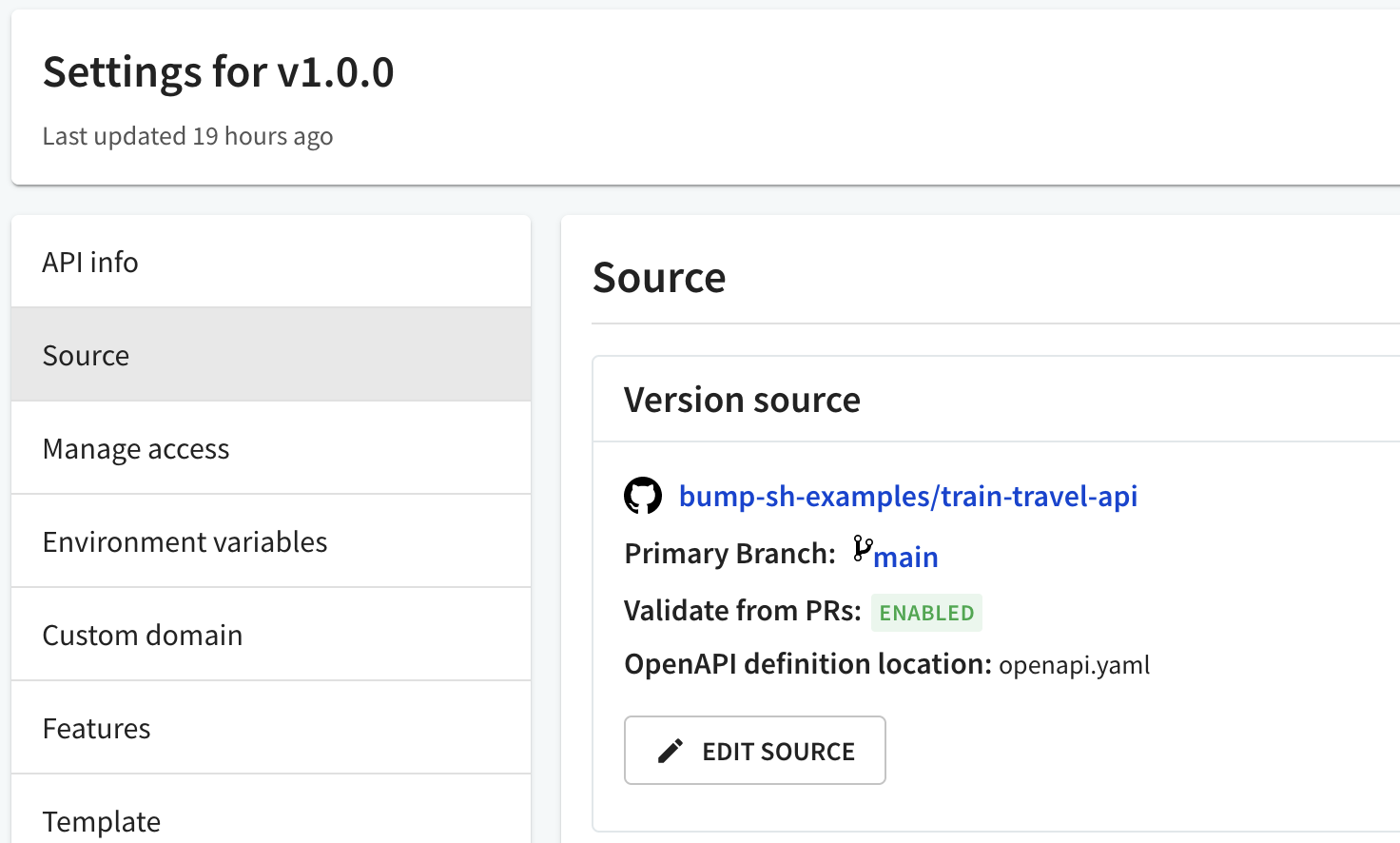Screen dimensions: 1400x843
Task: Open the bump-sh-examples/train-travel-api repository link
Action: coord(907,496)
